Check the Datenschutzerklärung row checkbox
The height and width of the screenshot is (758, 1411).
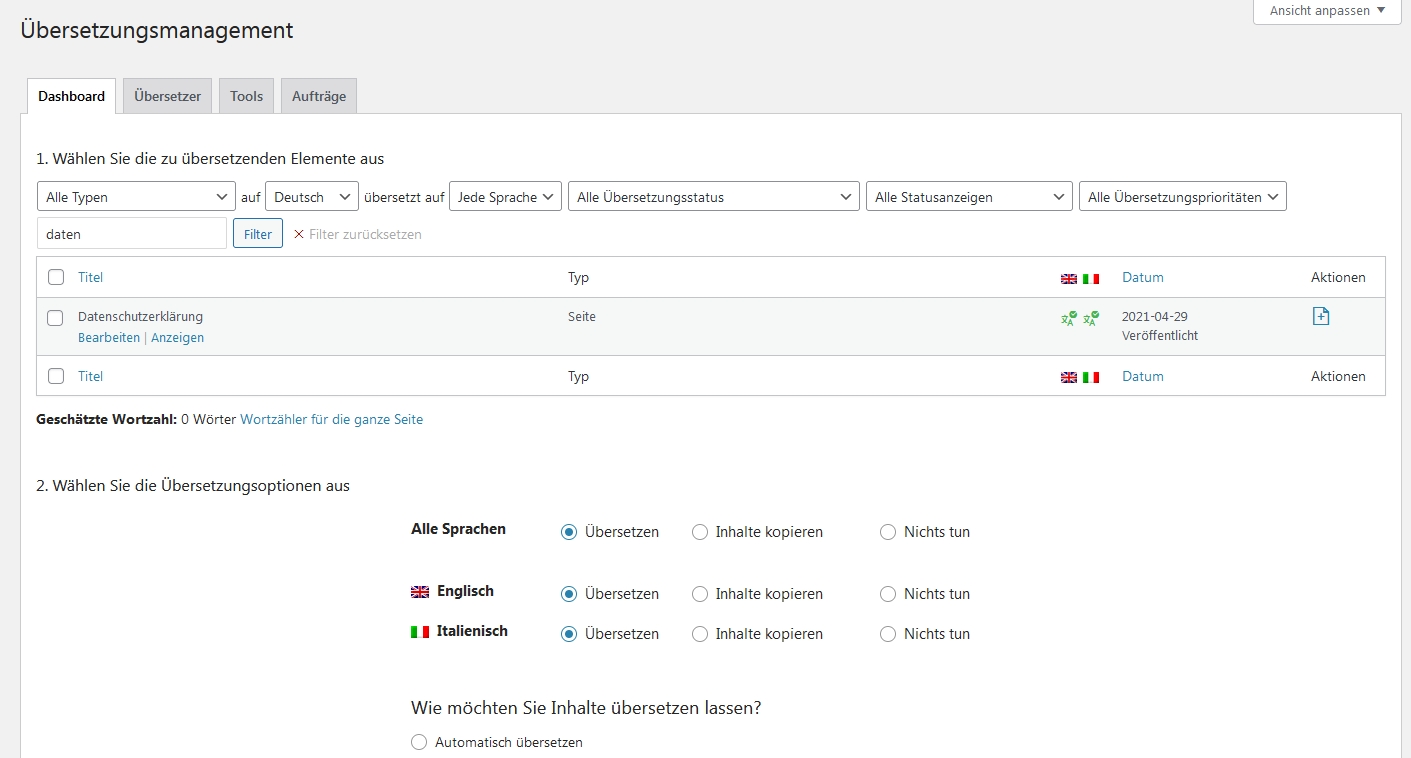56,318
